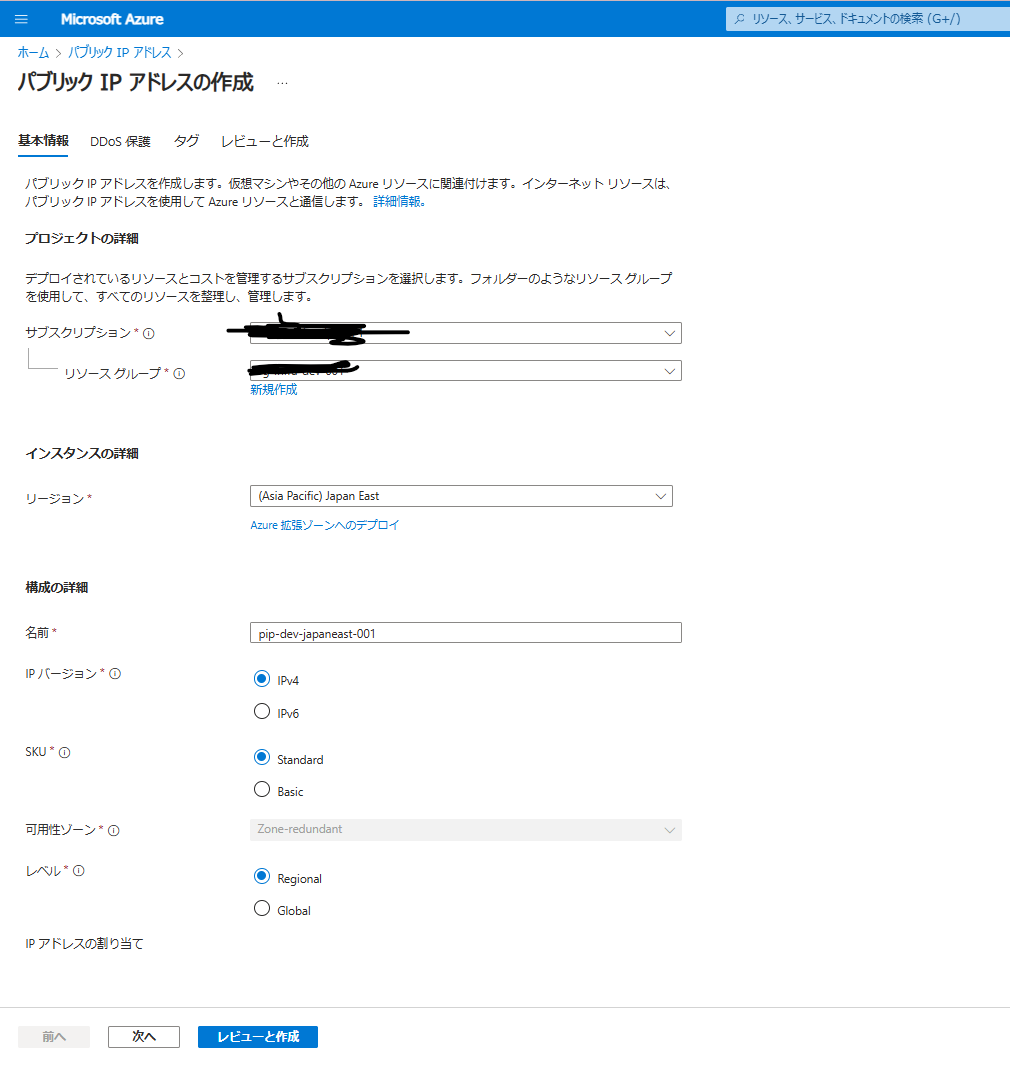Switch to the 基本情報 tab
Viewport: 1010px width, 1065px height.
(x=43, y=141)
